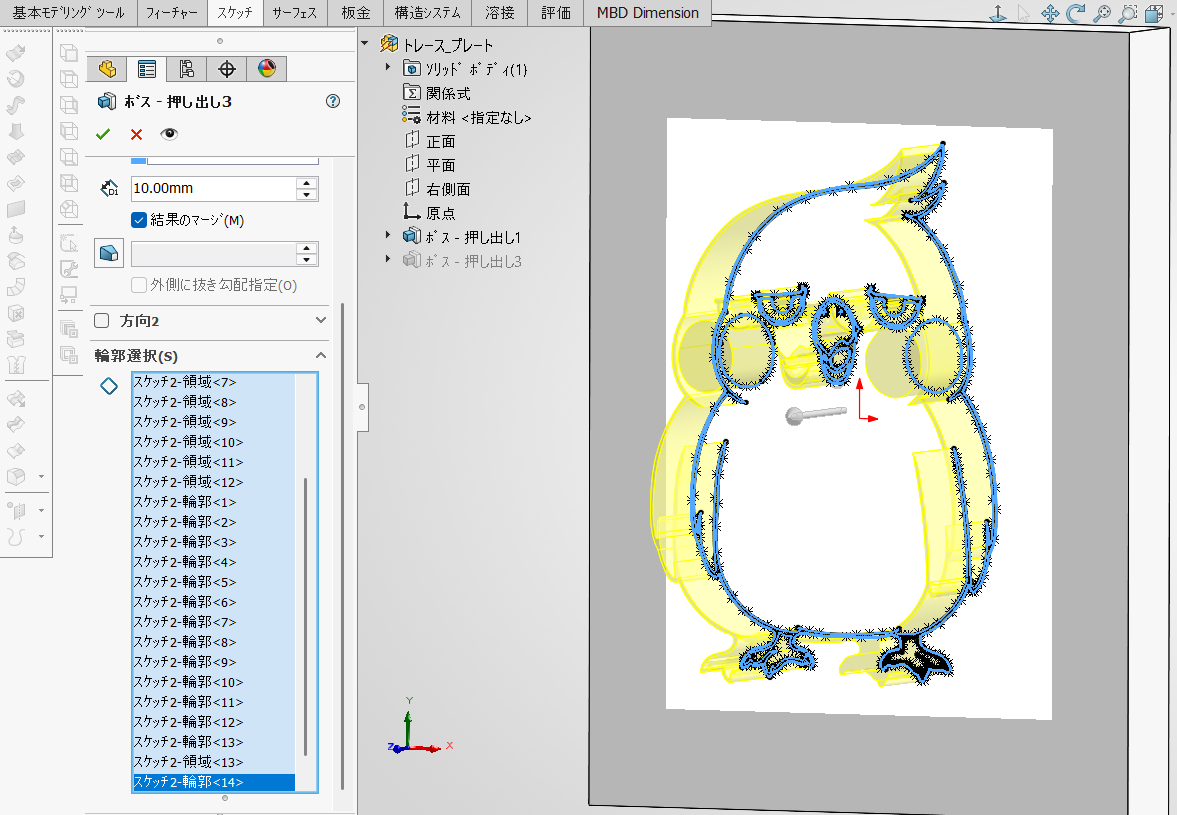Image resolution: width=1177 pixels, height=815 pixels.
Task: Click Zoom to Area magnifier
Action: [1127, 14]
